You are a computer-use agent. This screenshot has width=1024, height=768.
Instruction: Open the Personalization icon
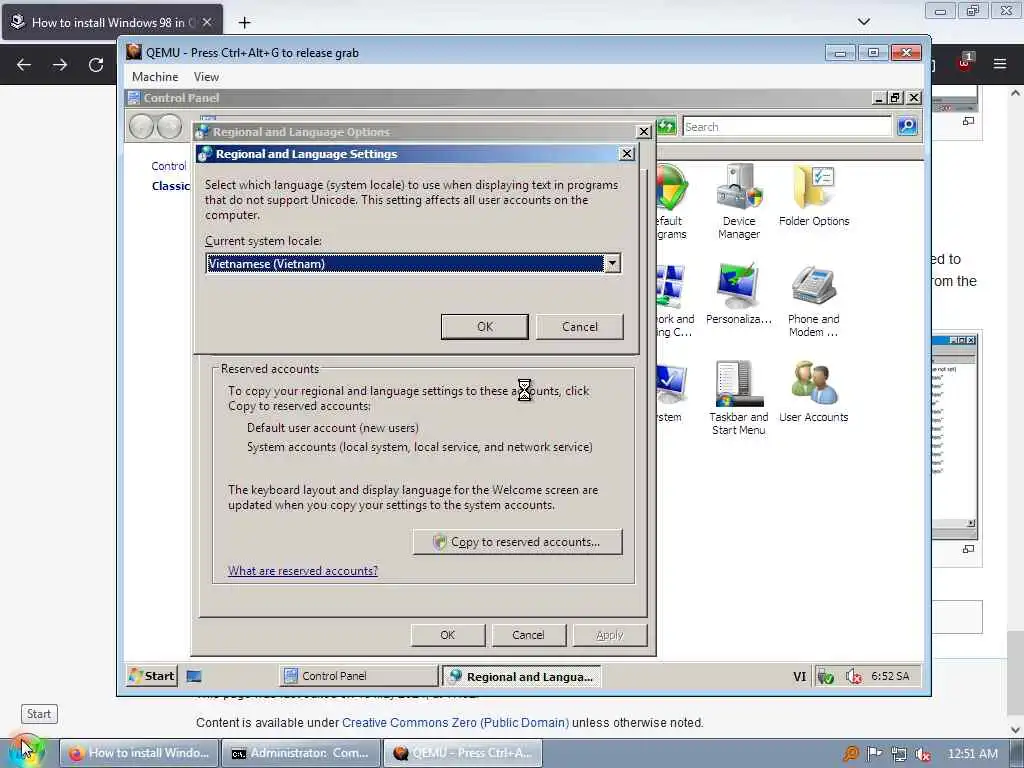(739, 293)
